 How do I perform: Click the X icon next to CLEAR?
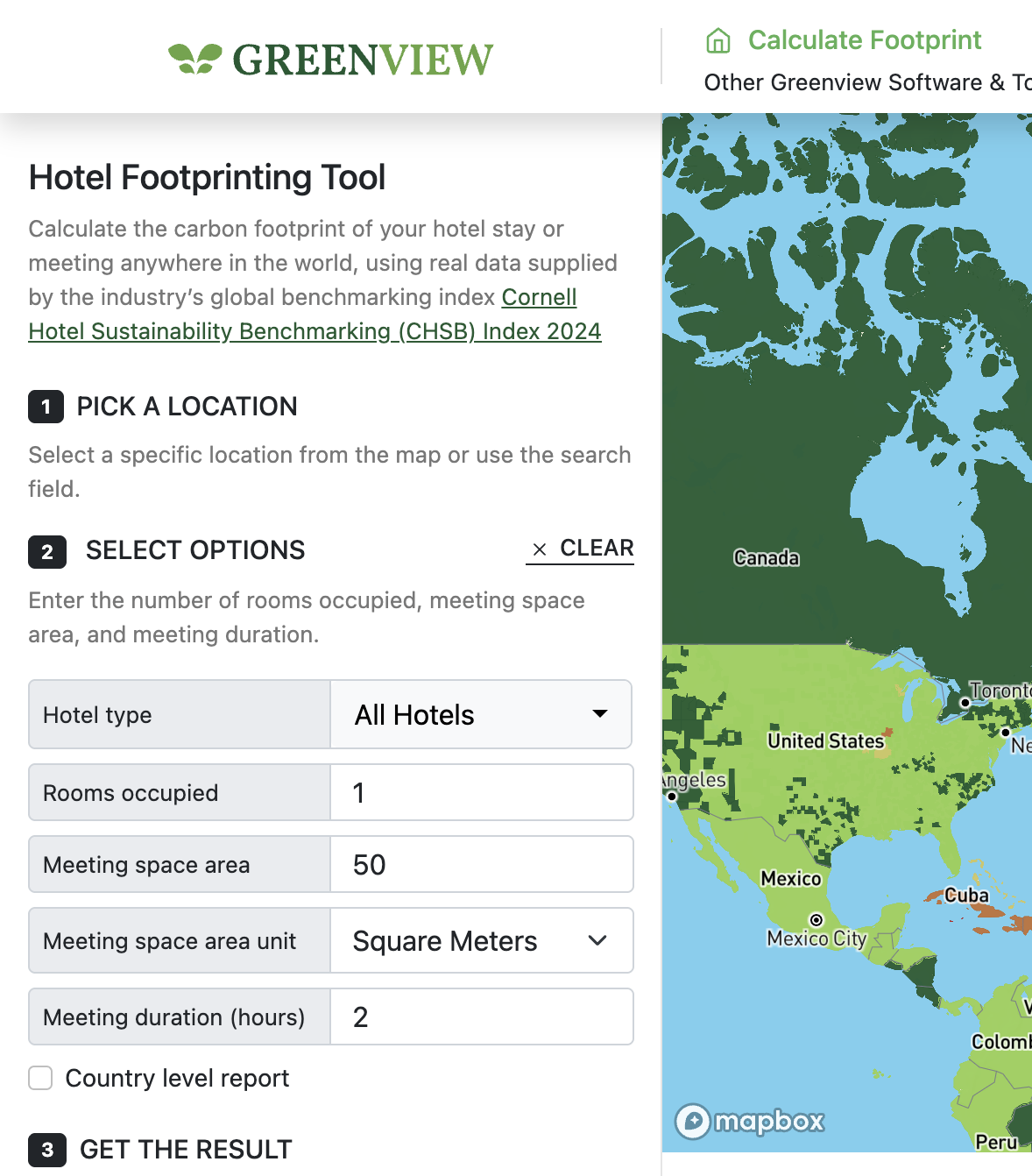coord(540,549)
